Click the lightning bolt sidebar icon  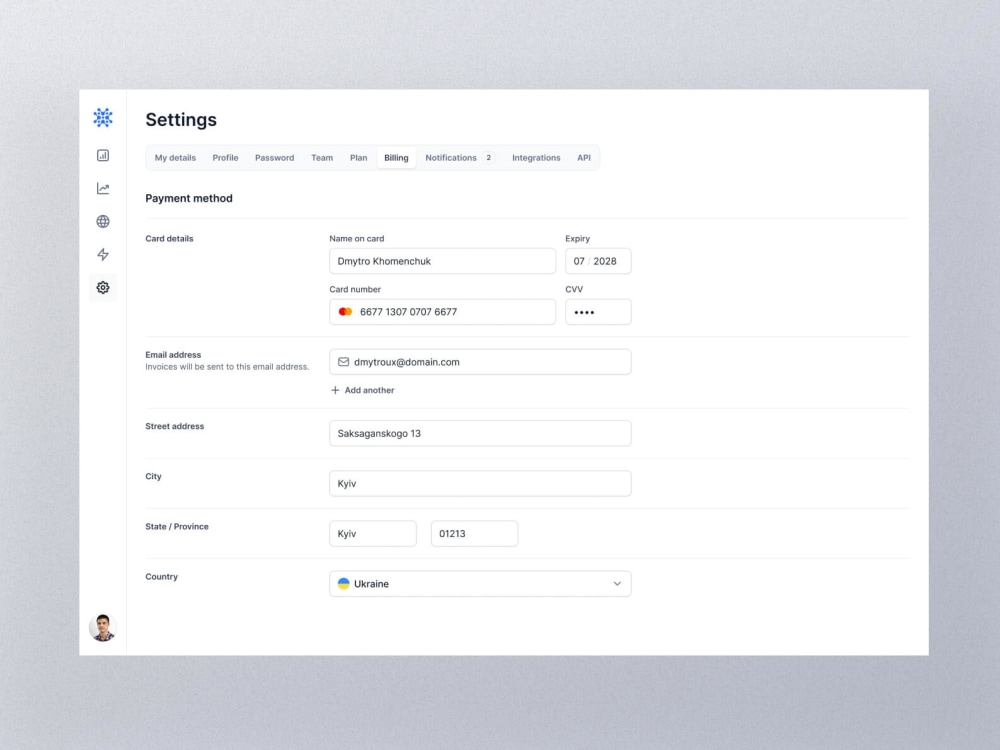[102, 254]
